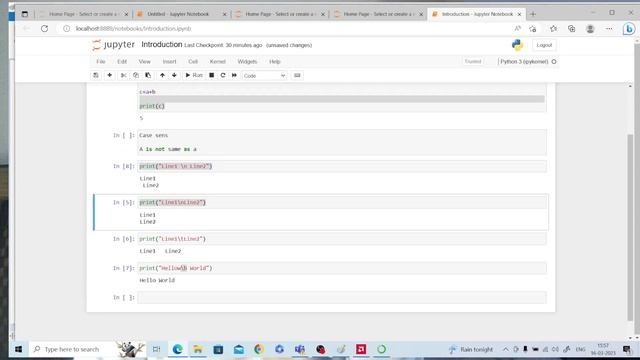640x360 pixels.
Task: Open browser settings and more menu
Action: 609,29
